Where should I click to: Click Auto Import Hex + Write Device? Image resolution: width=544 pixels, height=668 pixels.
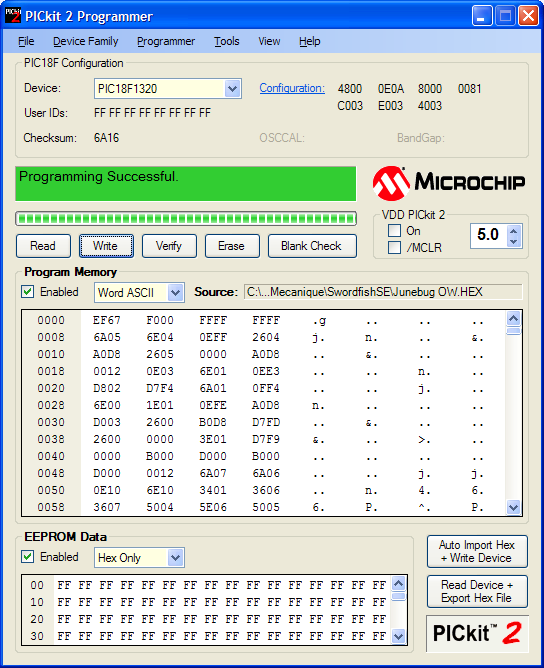coord(477,551)
